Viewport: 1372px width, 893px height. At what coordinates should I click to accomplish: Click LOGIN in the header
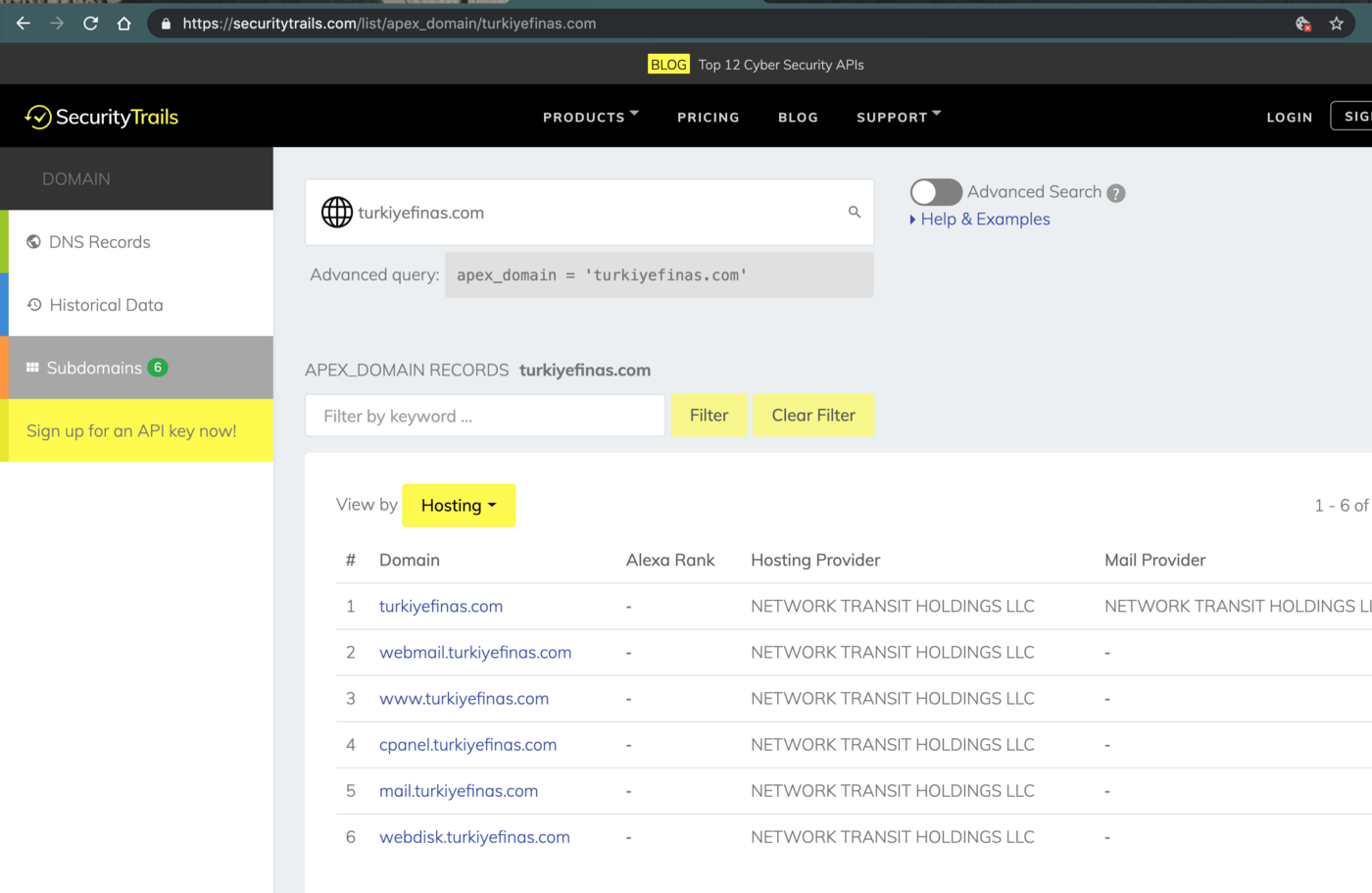(x=1290, y=117)
